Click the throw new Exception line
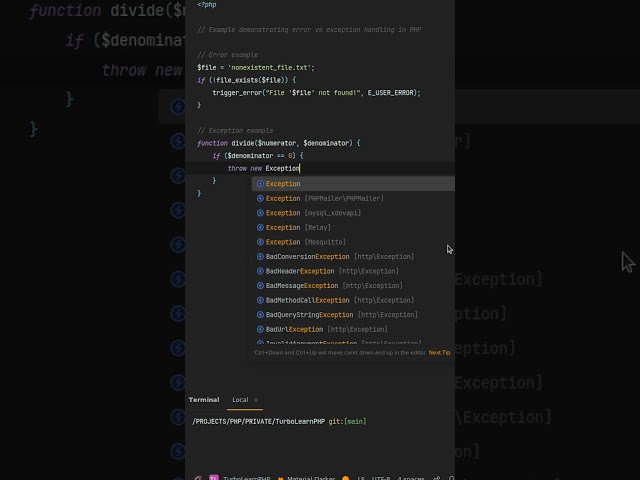Viewport: 640px width, 480px height. [264, 169]
